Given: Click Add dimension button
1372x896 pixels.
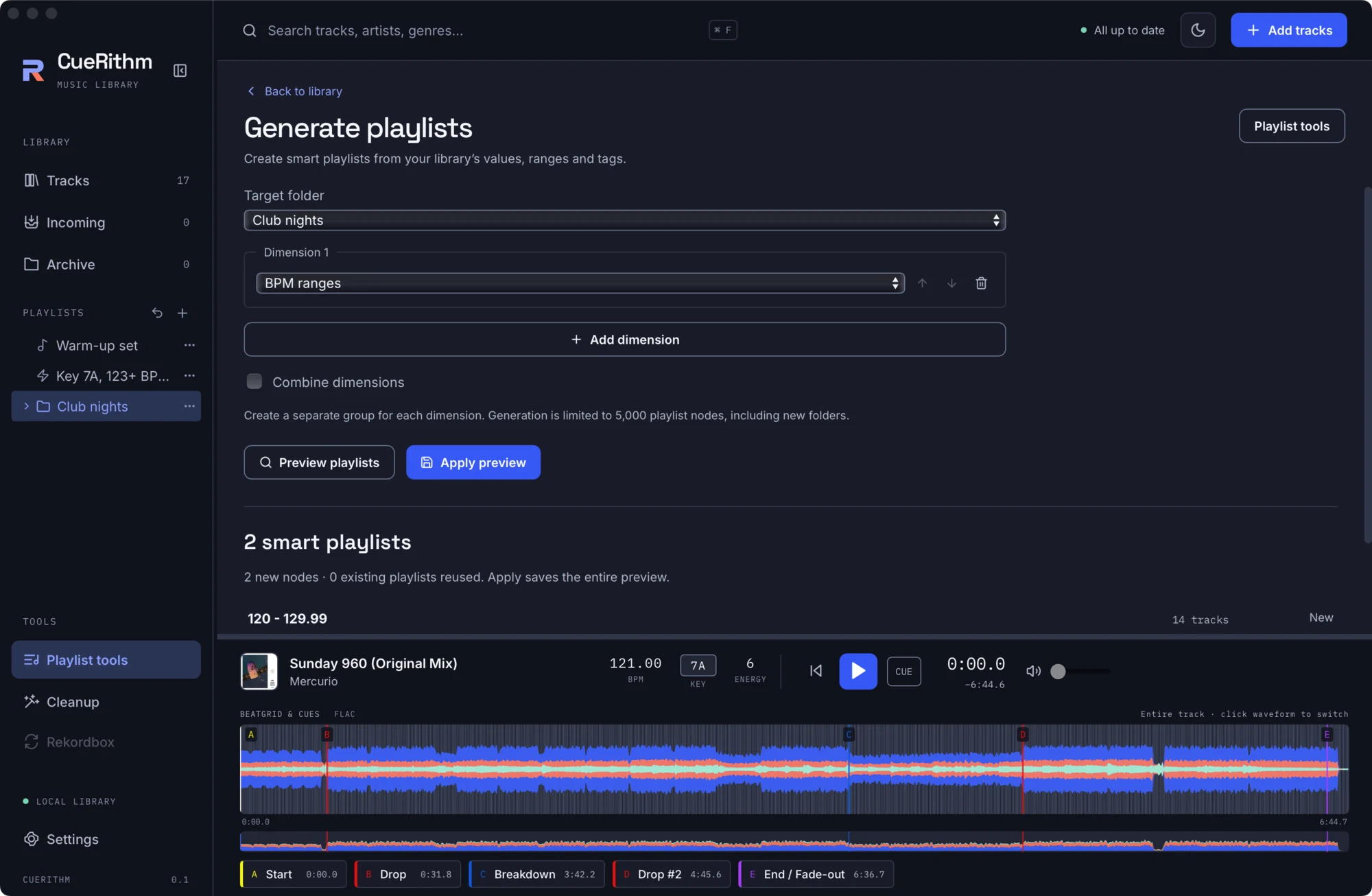Looking at the screenshot, I should pos(624,340).
